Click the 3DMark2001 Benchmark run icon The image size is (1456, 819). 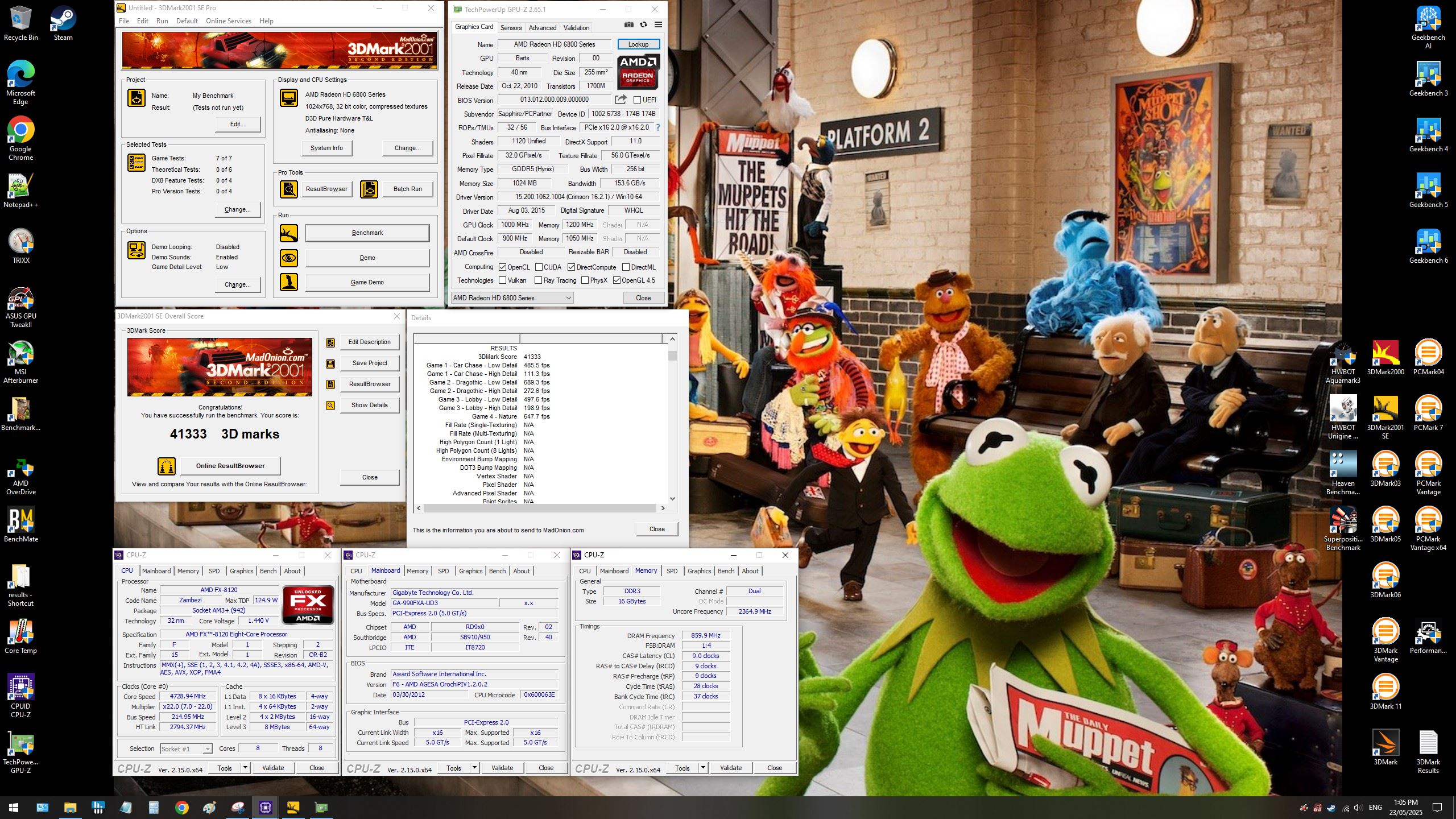tap(289, 233)
